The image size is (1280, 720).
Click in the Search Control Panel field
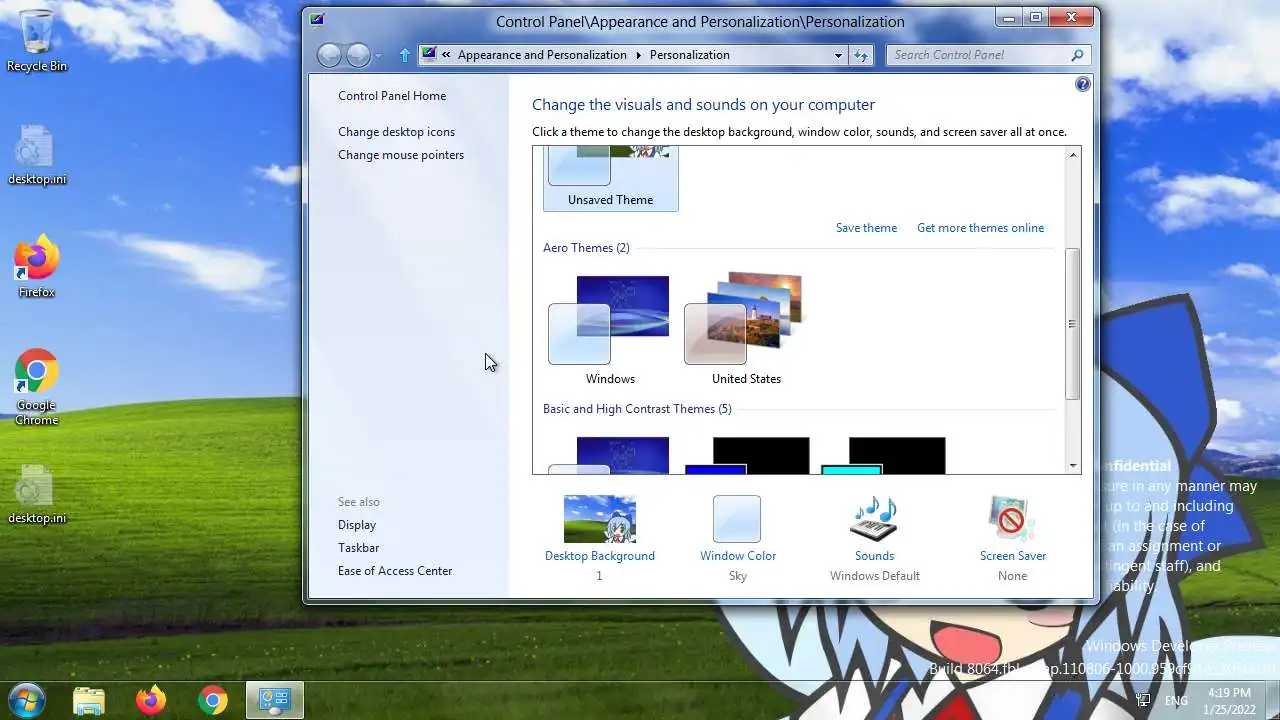[x=978, y=55]
